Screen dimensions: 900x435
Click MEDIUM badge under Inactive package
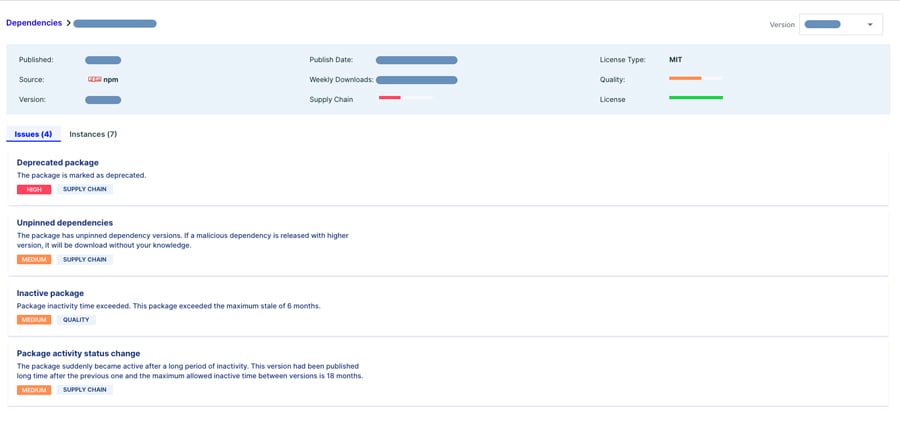point(34,320)
